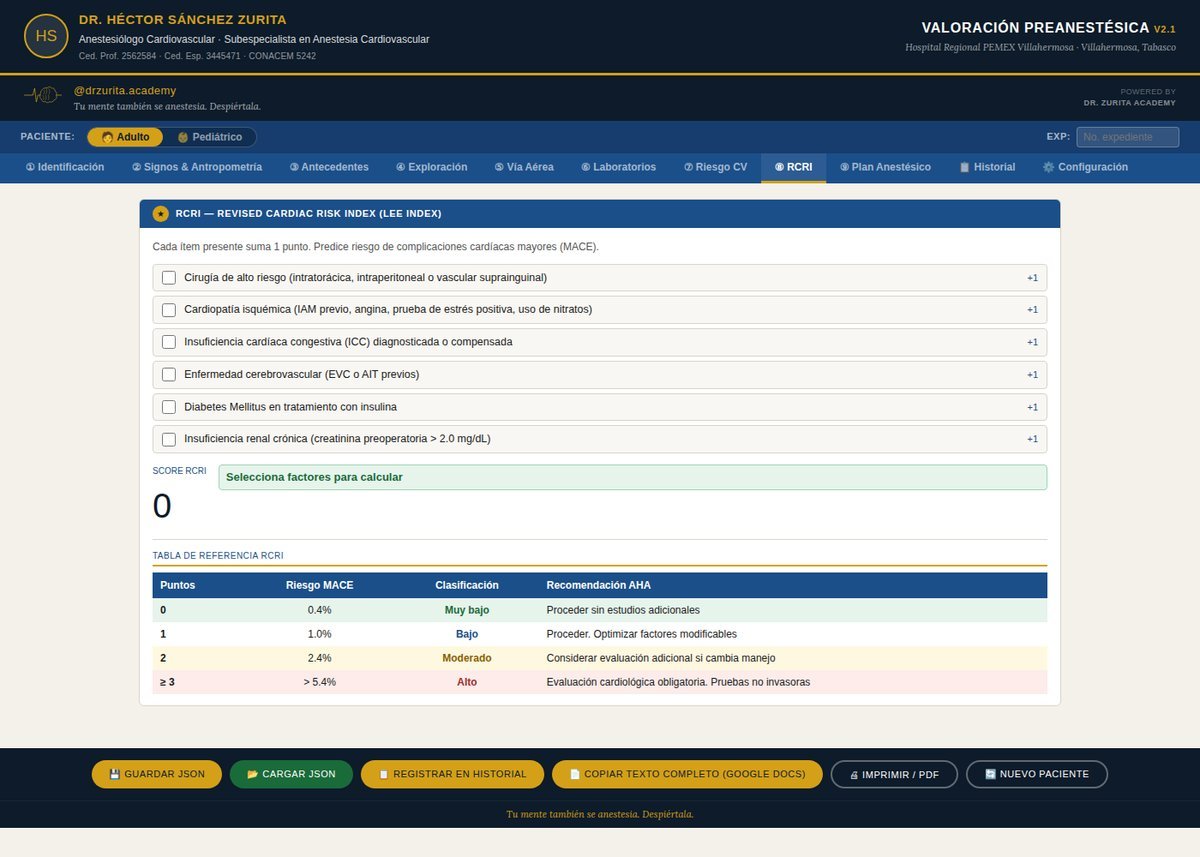Enable Insuficiencia cardíaca congestiva checkbox
Viewport: 1200px width, 857px height.
[x=169, y=342]
